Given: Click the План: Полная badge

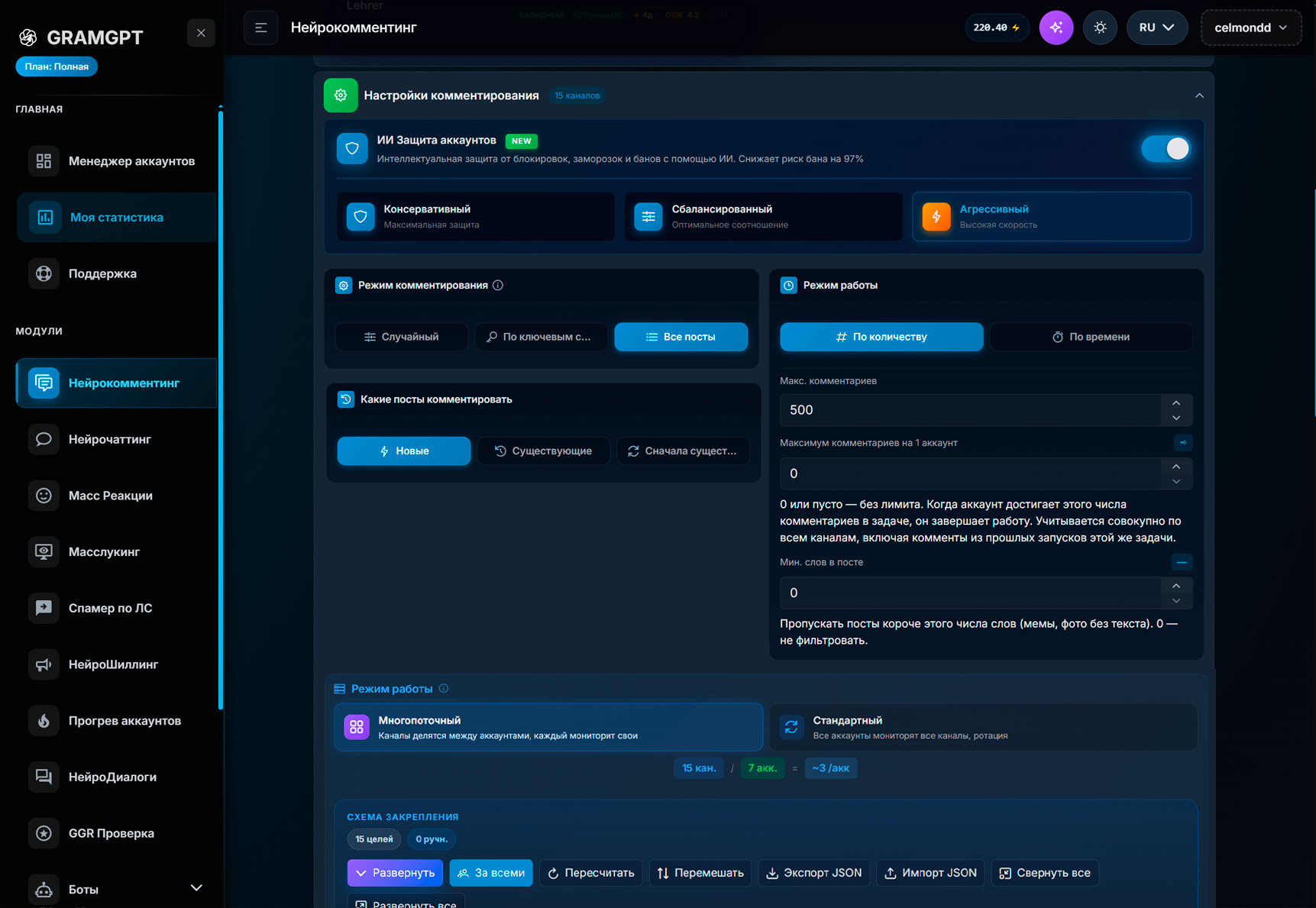Looking at the screenshot, I should click(x=57, y=66).
